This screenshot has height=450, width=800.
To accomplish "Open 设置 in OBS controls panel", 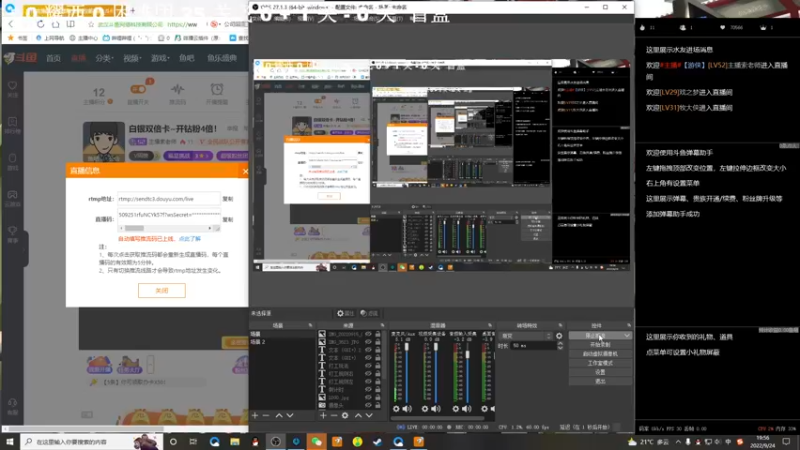I will 600,372.
